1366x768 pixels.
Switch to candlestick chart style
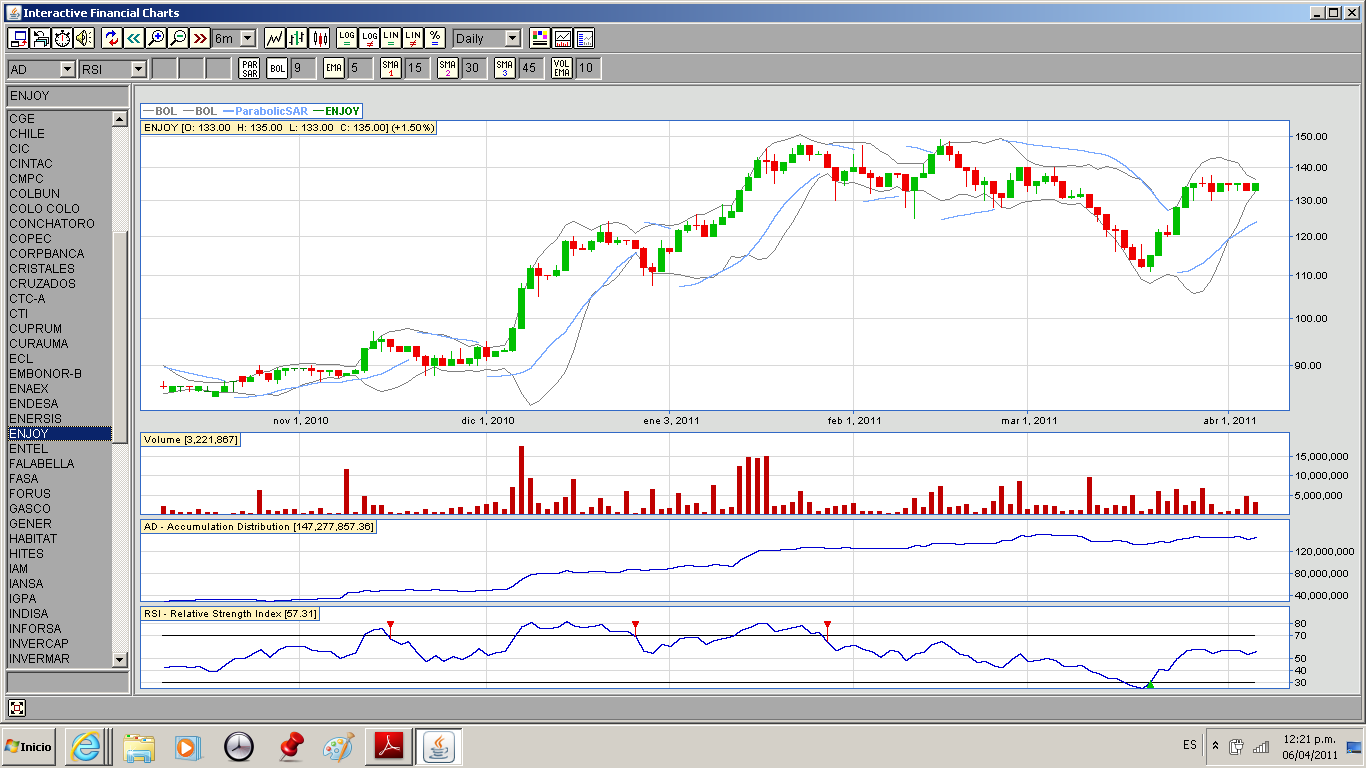click(x=320, y=38)
